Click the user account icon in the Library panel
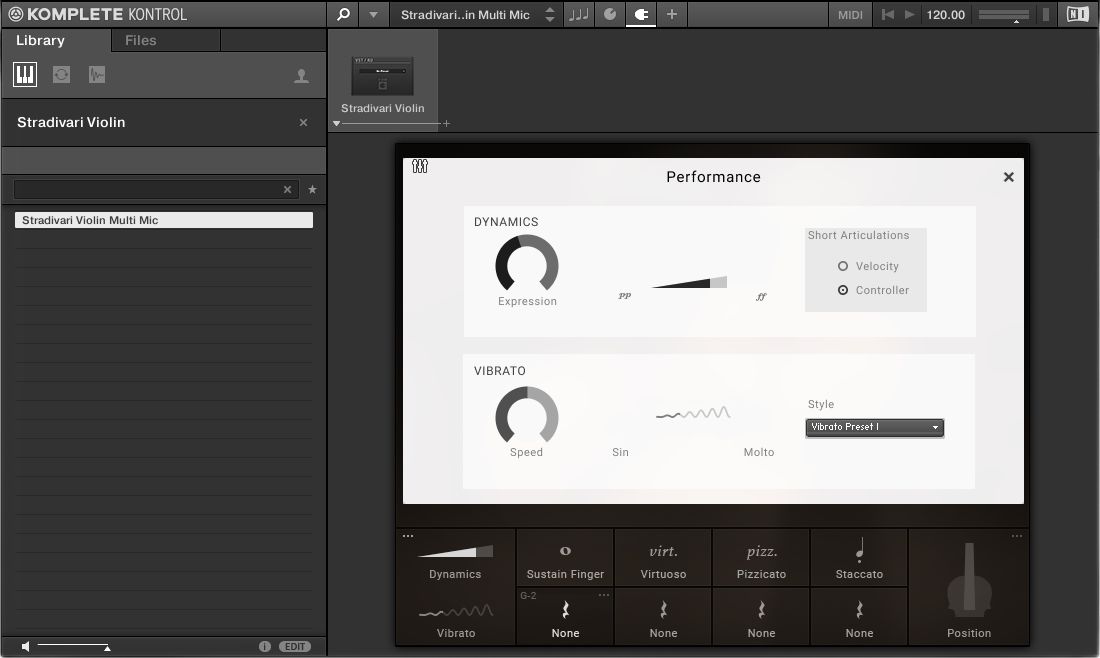The height and width of the screenshot is (658, 1100). click(x=301, y=74)
